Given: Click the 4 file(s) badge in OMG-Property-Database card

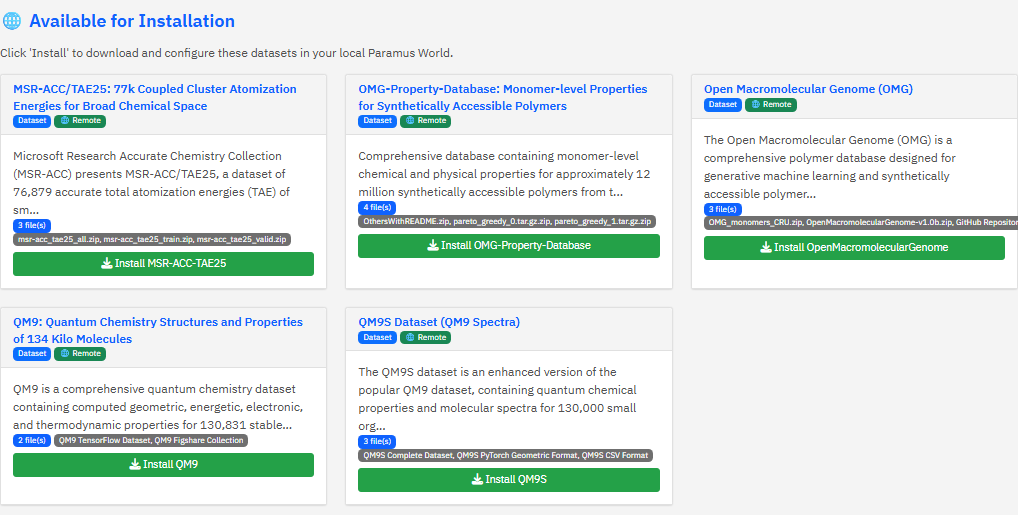Looking at the screenshot, I should (377, 208).
